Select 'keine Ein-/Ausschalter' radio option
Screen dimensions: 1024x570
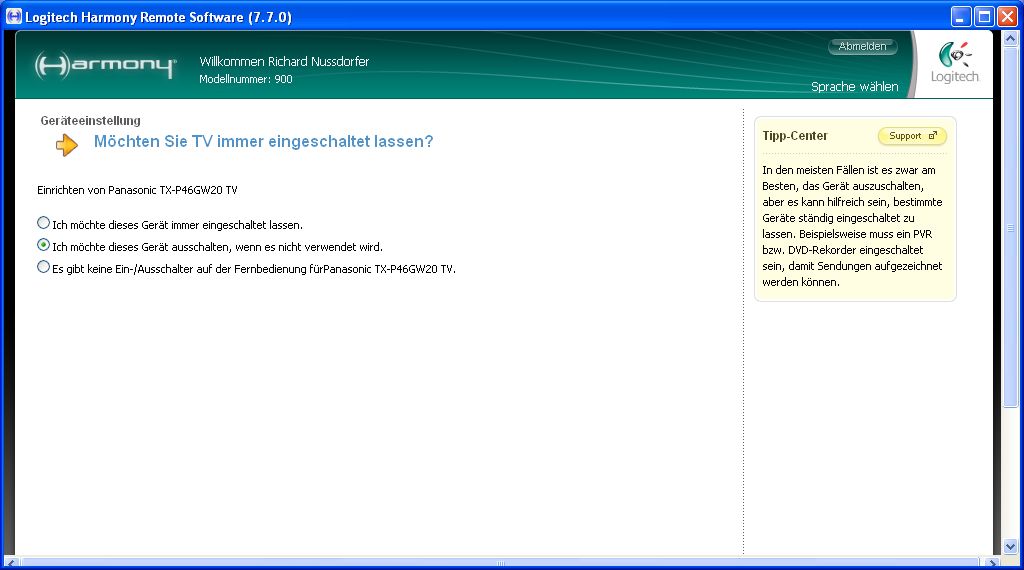pos(43,267)
